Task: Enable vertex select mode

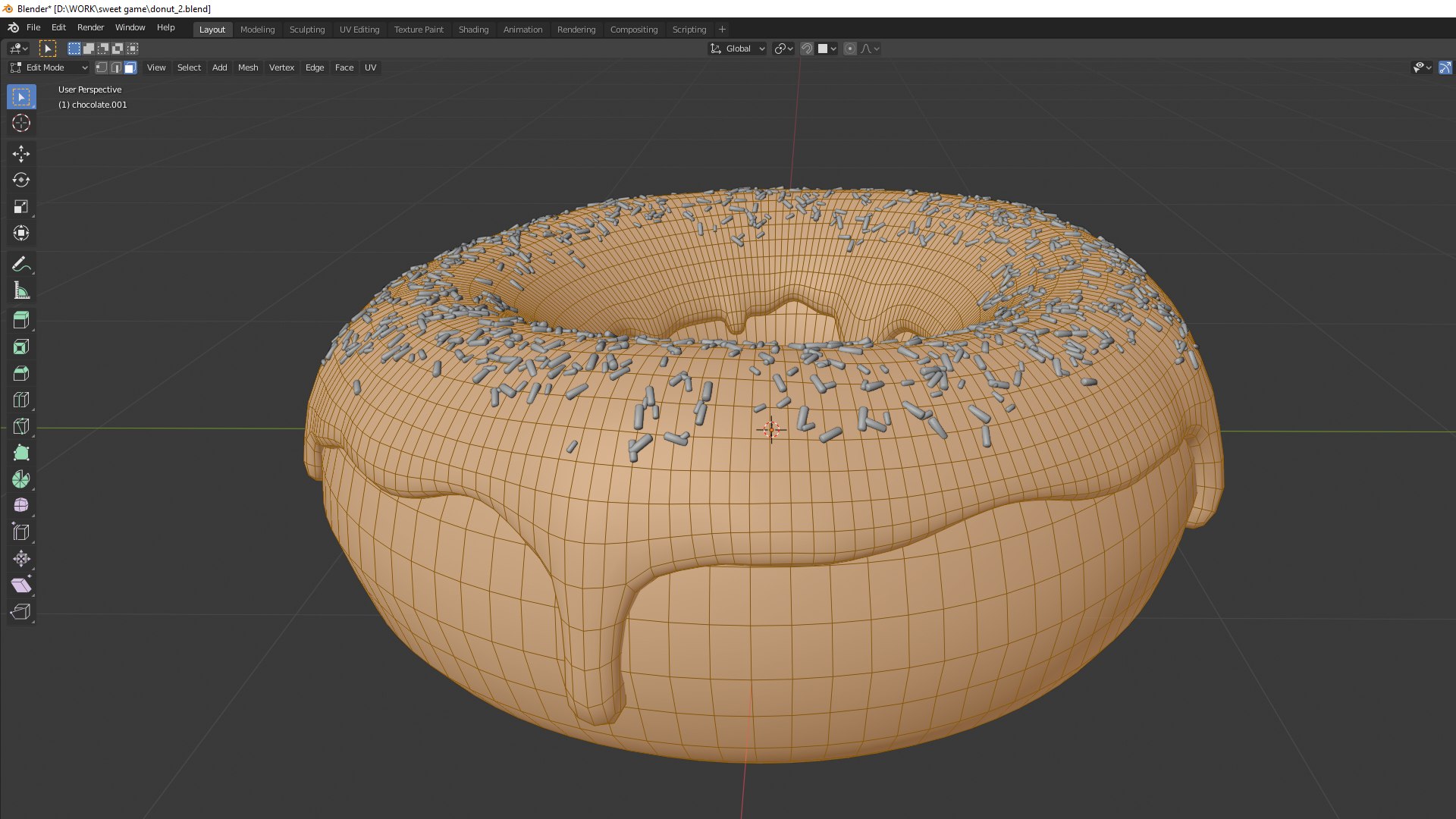Action: point(101,67)
